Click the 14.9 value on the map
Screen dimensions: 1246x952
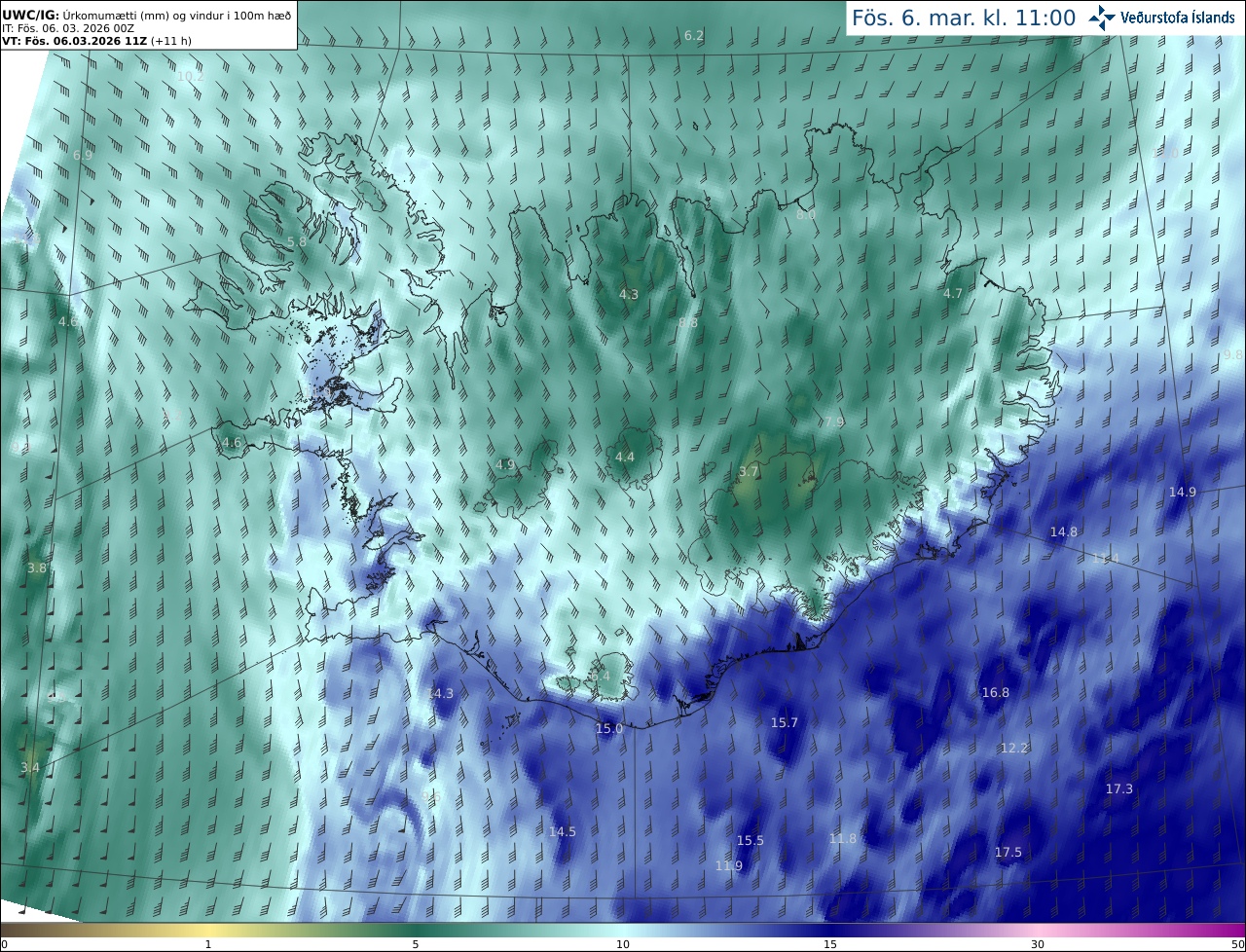tap(1183, 492)
